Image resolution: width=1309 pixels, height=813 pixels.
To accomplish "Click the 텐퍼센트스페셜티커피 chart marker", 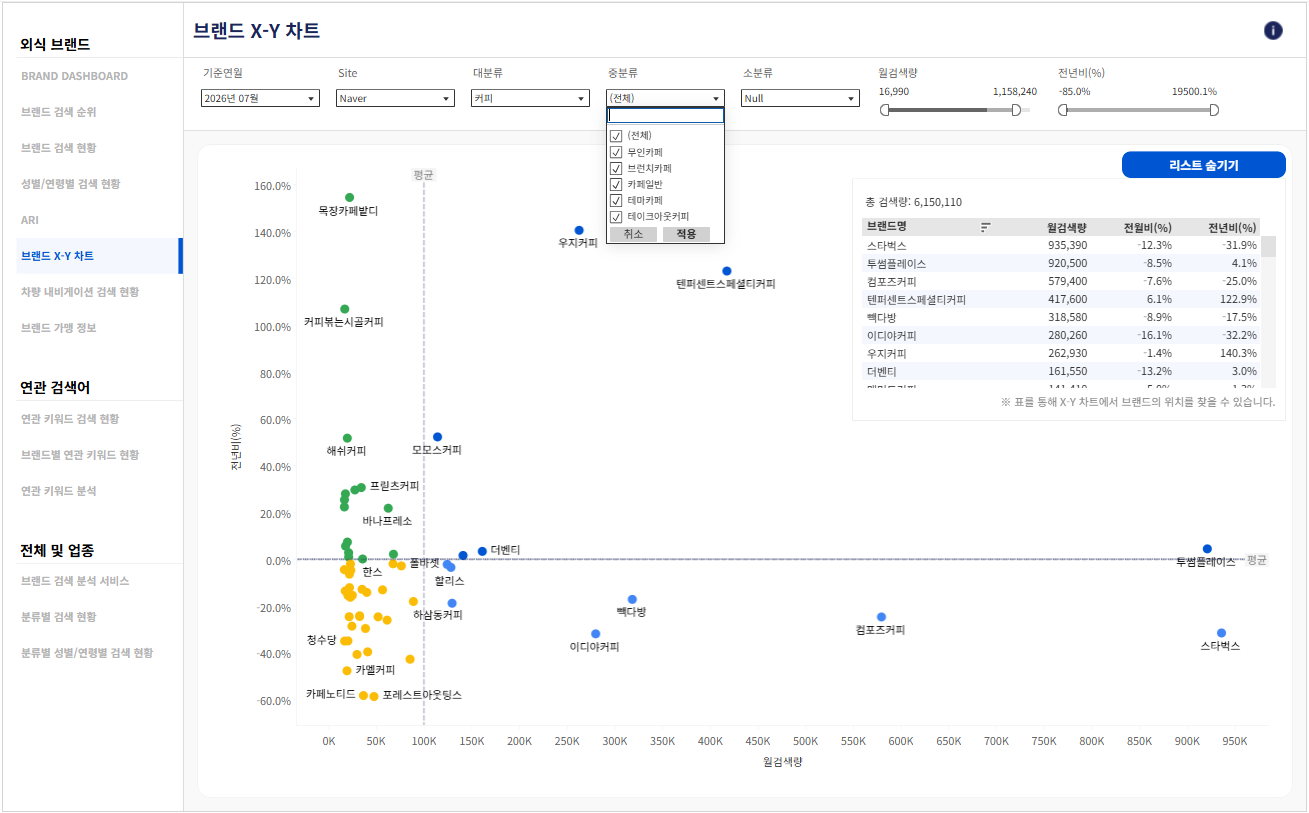I will tap(727, 271).
